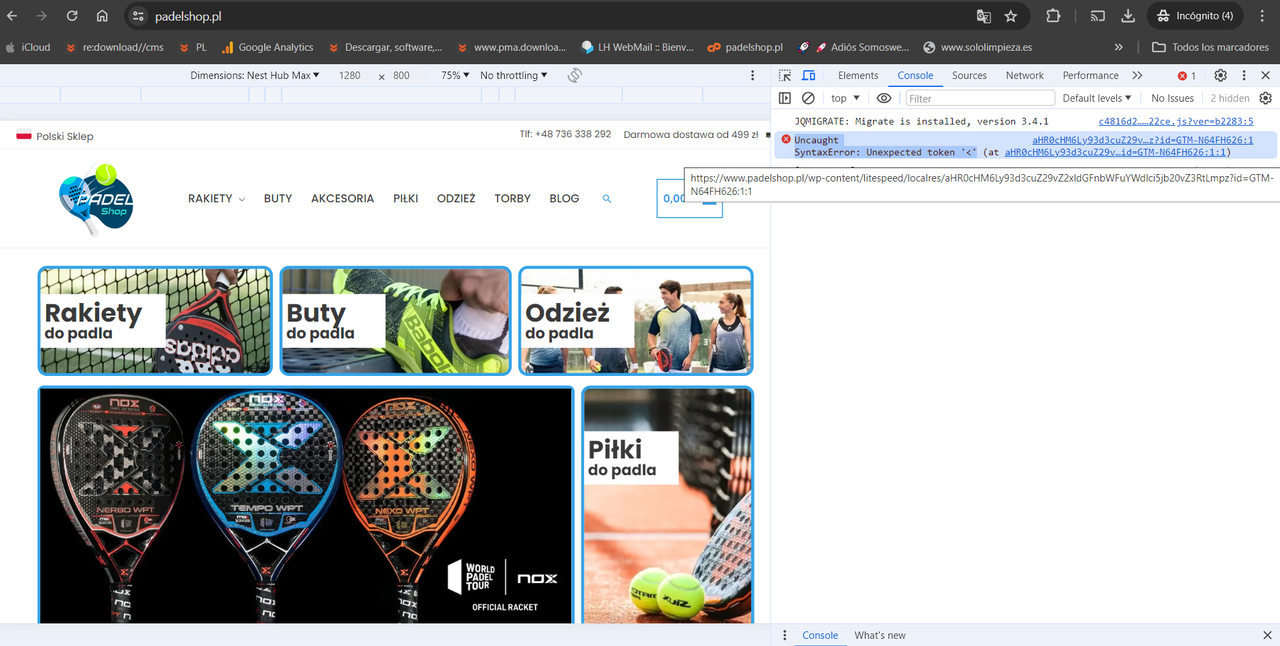Reload the page with the refresh icon
The width and height of the screenshot is (1280, 646).
(x=72, y=16)
